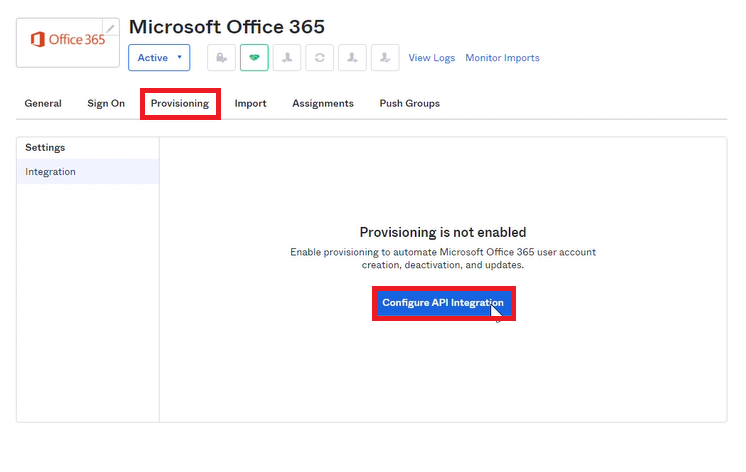Screen dimensions: 746x472
Task: Click the Office 365 logo thumbnail
Action: 68,43
